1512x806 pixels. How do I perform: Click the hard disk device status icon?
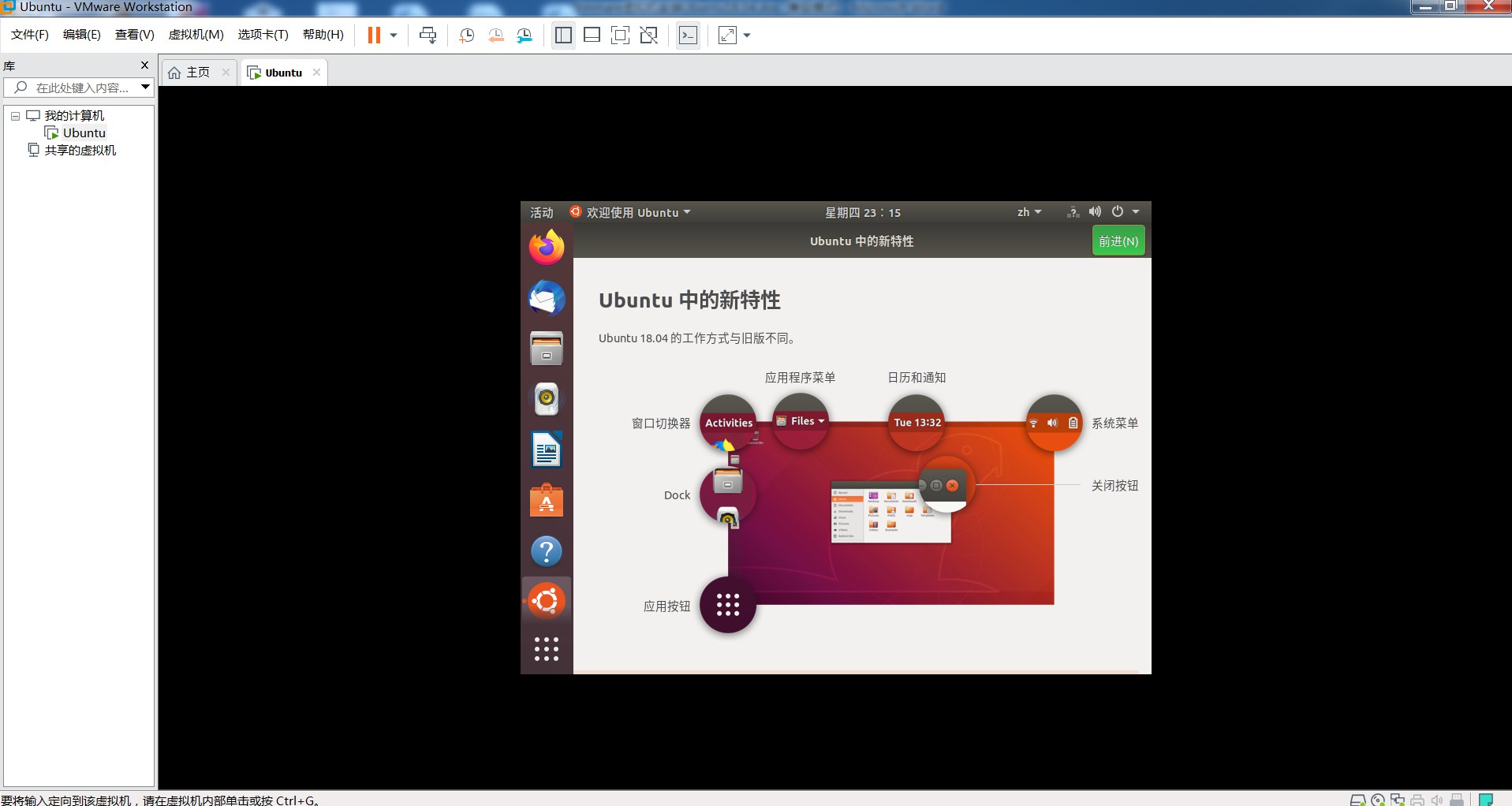tap(1358, 800)
